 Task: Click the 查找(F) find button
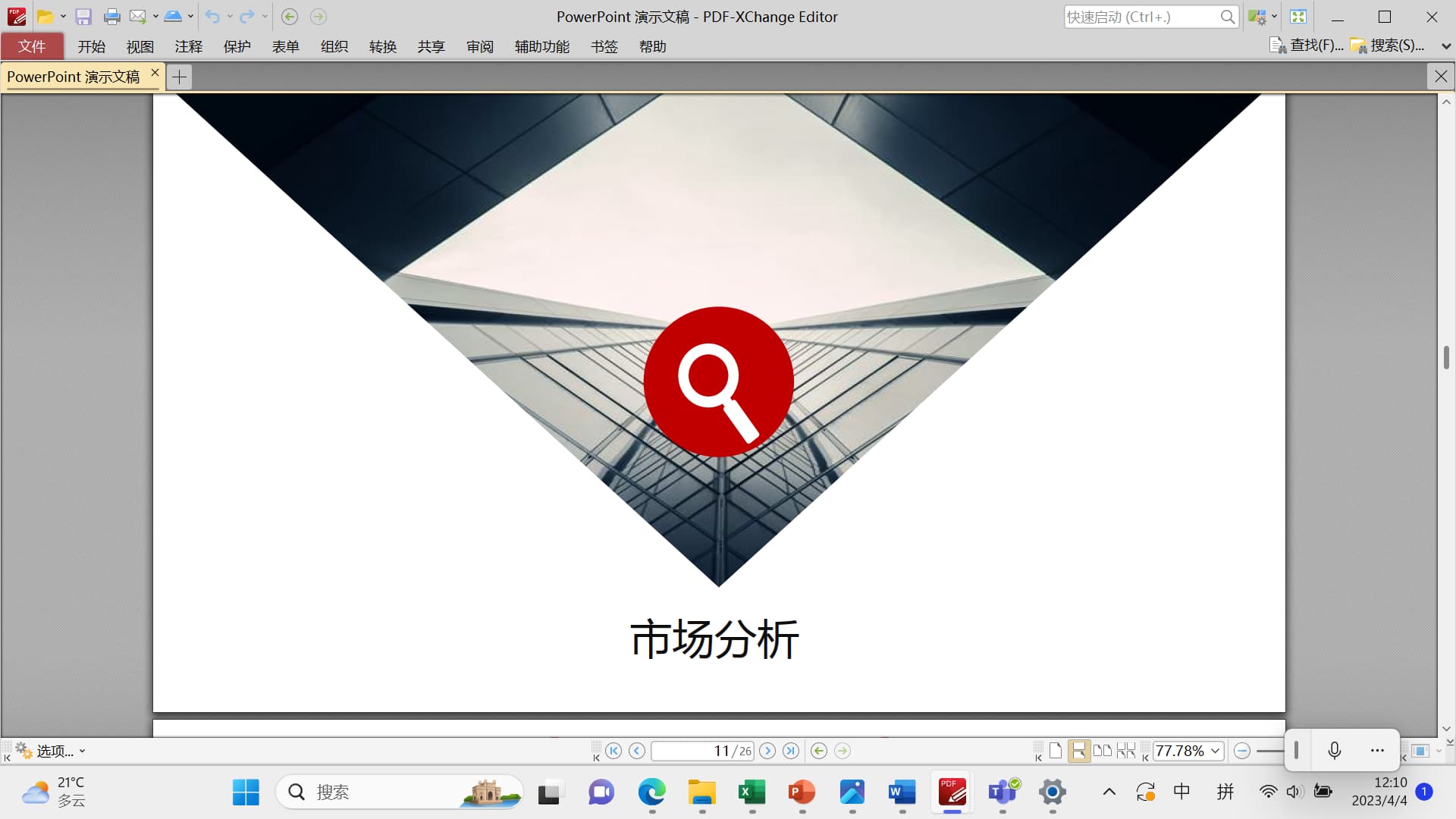point(1307,45)
